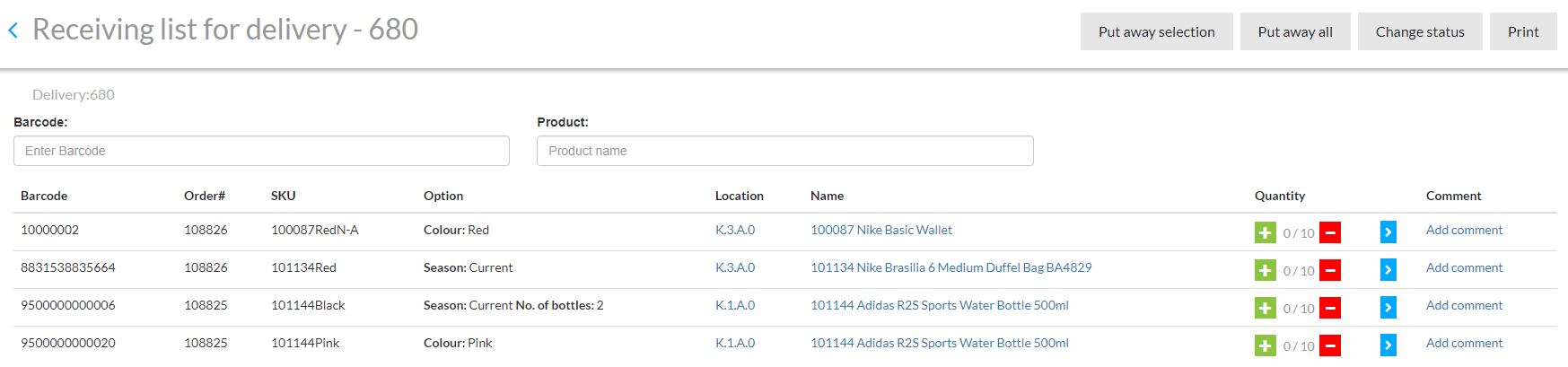This screenshot has height=367, width=1568.
Task: Click blue arrow for 101144Pink row
Action: pos(1388,345)
